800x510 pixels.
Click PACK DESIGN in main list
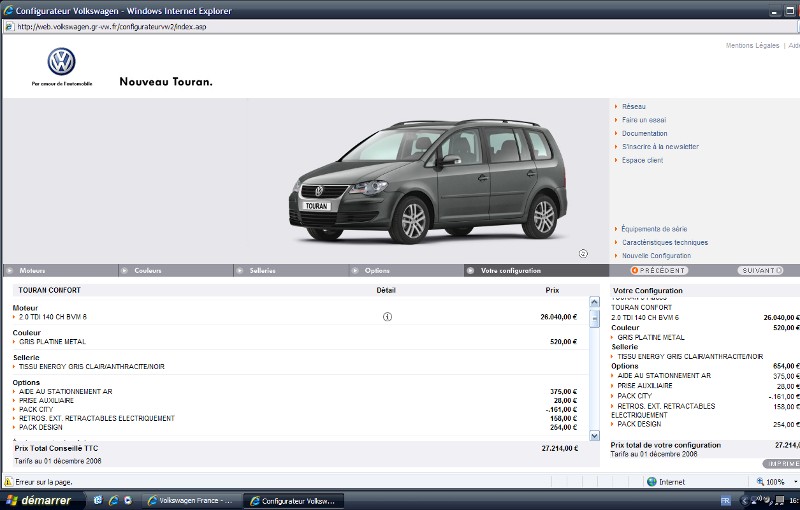coord(40,427)
